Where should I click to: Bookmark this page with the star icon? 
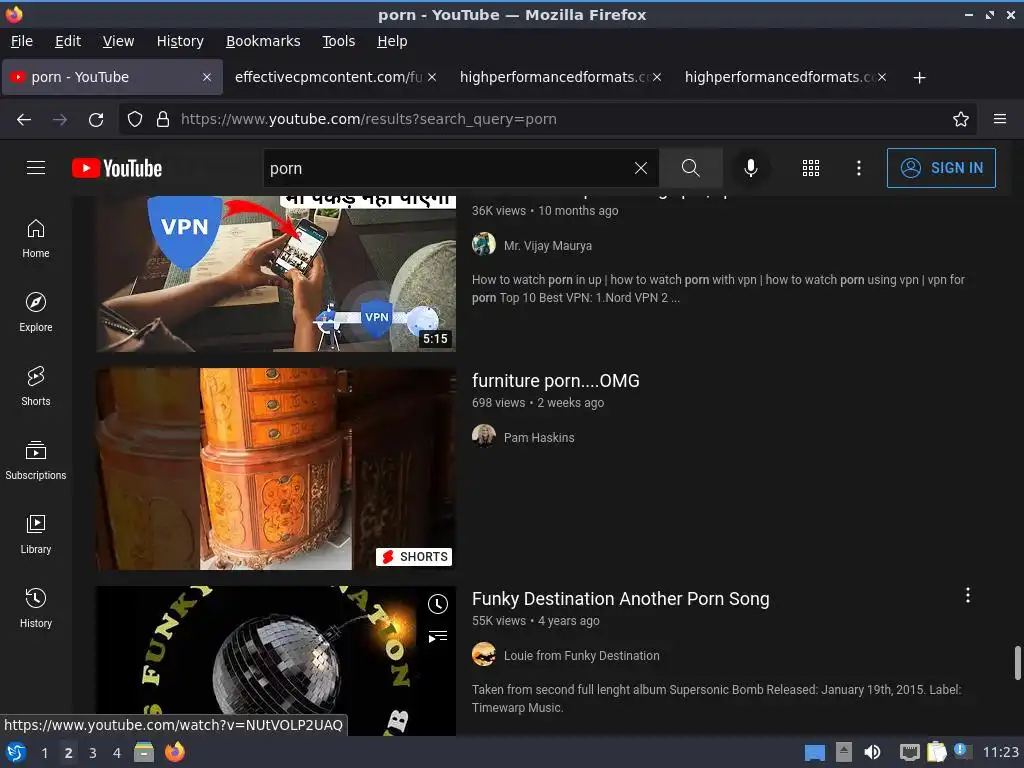(961, 119)
